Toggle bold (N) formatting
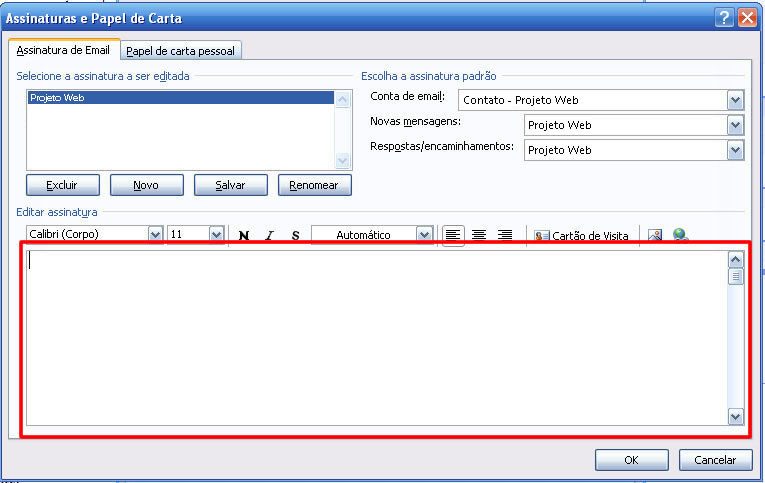The width and height of the screenshot is (765, 483). click(x=244, y=235)
